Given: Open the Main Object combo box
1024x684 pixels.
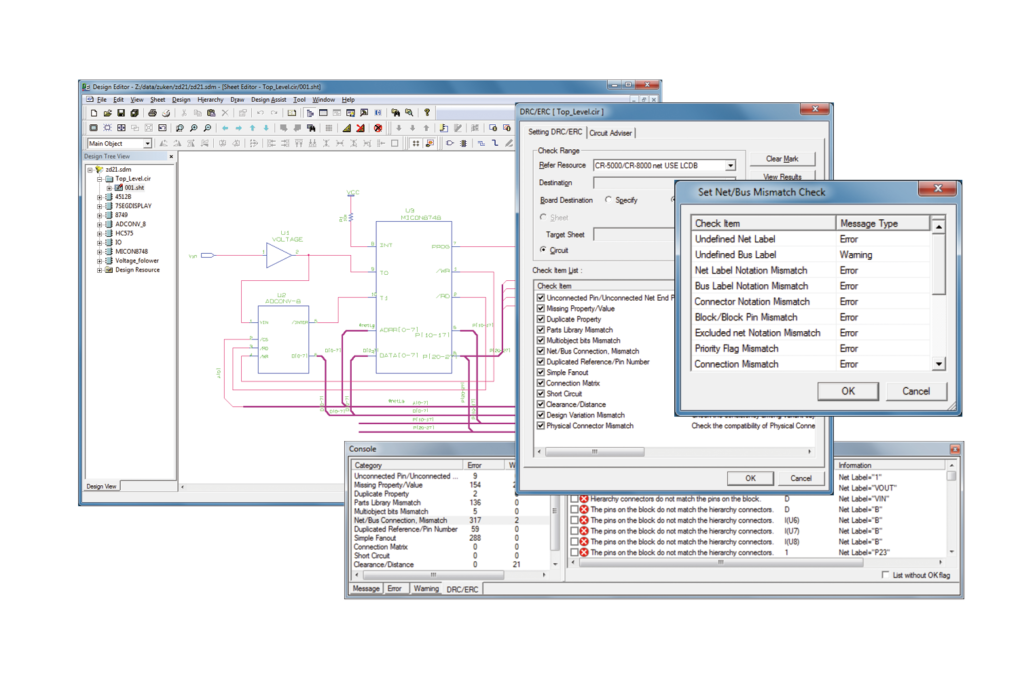Looking at the screenshot, I should pyautogui.click(x=147, y=144).
